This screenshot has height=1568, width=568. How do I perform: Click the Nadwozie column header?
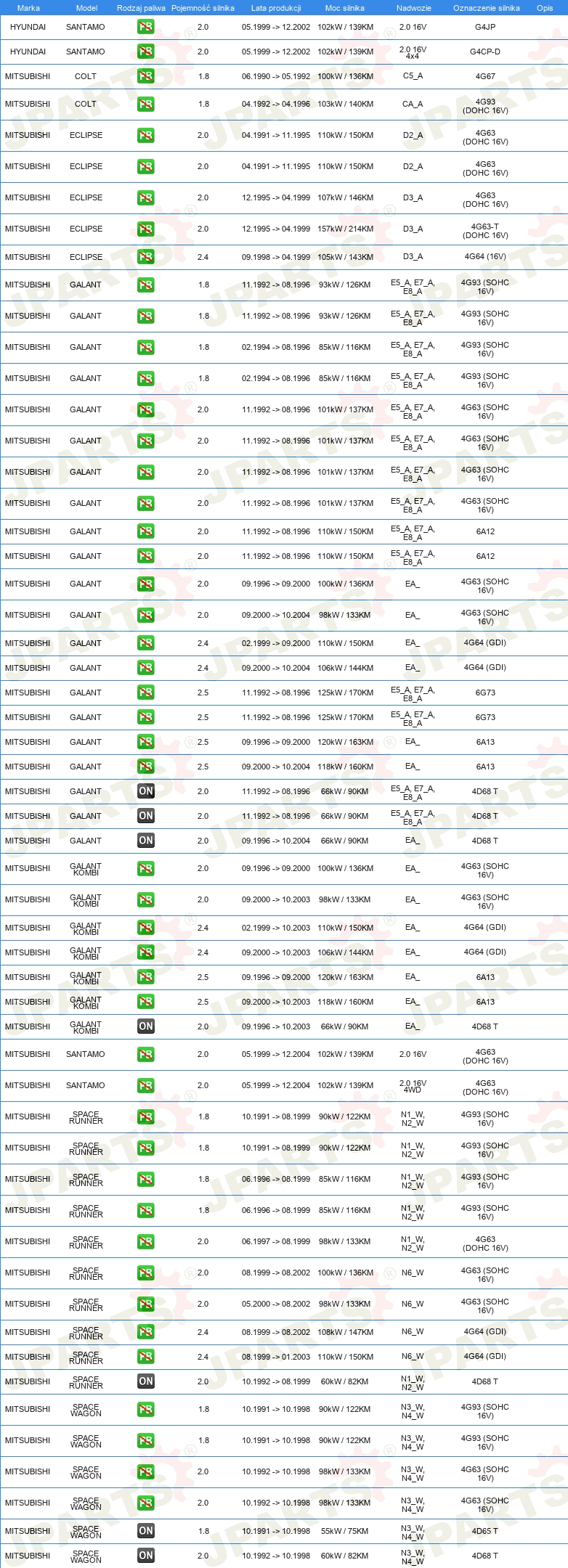click(x=413, y=8)
